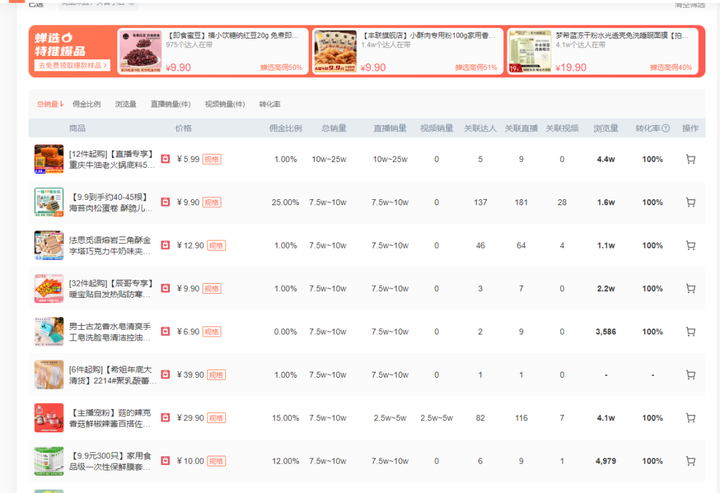The image size is (720, 493).
Task: Open the 家用食品级一次性保鲜膜套 product title
Action: coord(110,461)
